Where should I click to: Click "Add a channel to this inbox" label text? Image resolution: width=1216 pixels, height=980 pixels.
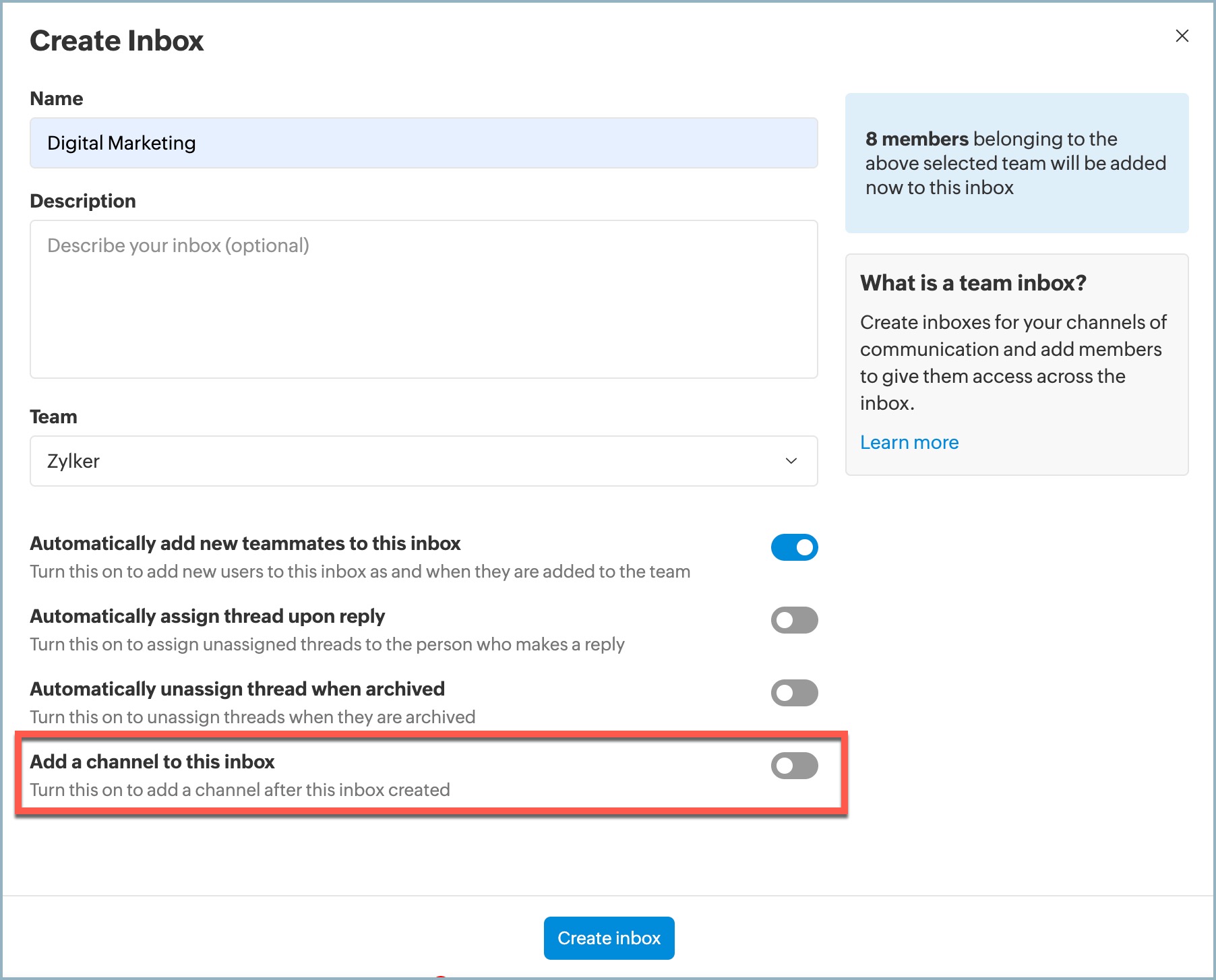152,762
